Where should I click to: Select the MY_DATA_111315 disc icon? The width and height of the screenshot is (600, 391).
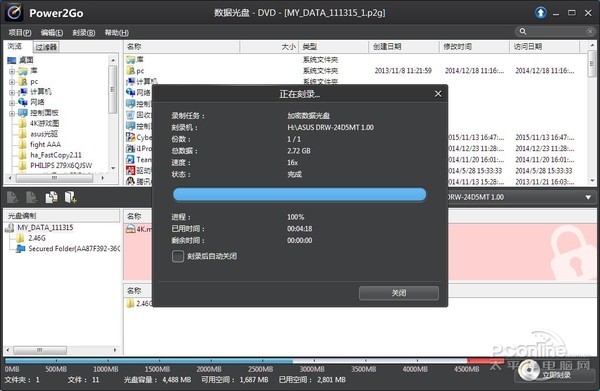pos(10,228)
